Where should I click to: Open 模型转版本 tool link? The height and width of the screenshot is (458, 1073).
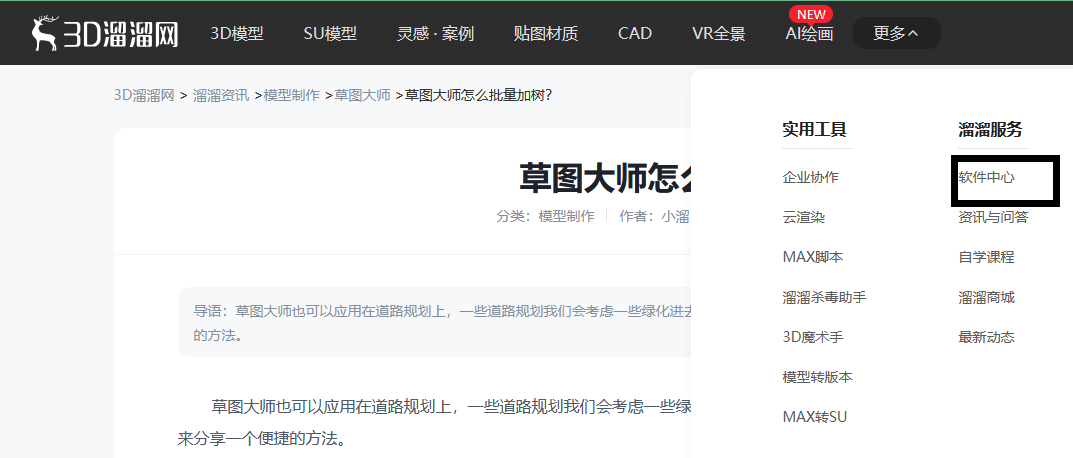[x=817, y=377]
